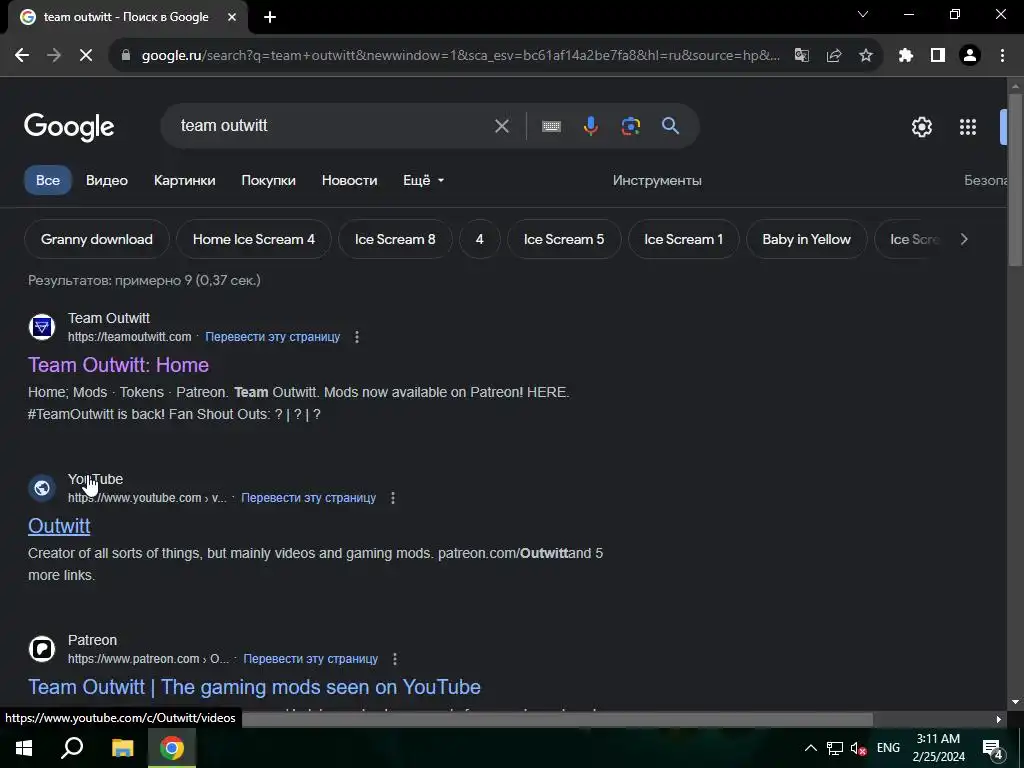Stop loading the page with the X button

[86, 56]
